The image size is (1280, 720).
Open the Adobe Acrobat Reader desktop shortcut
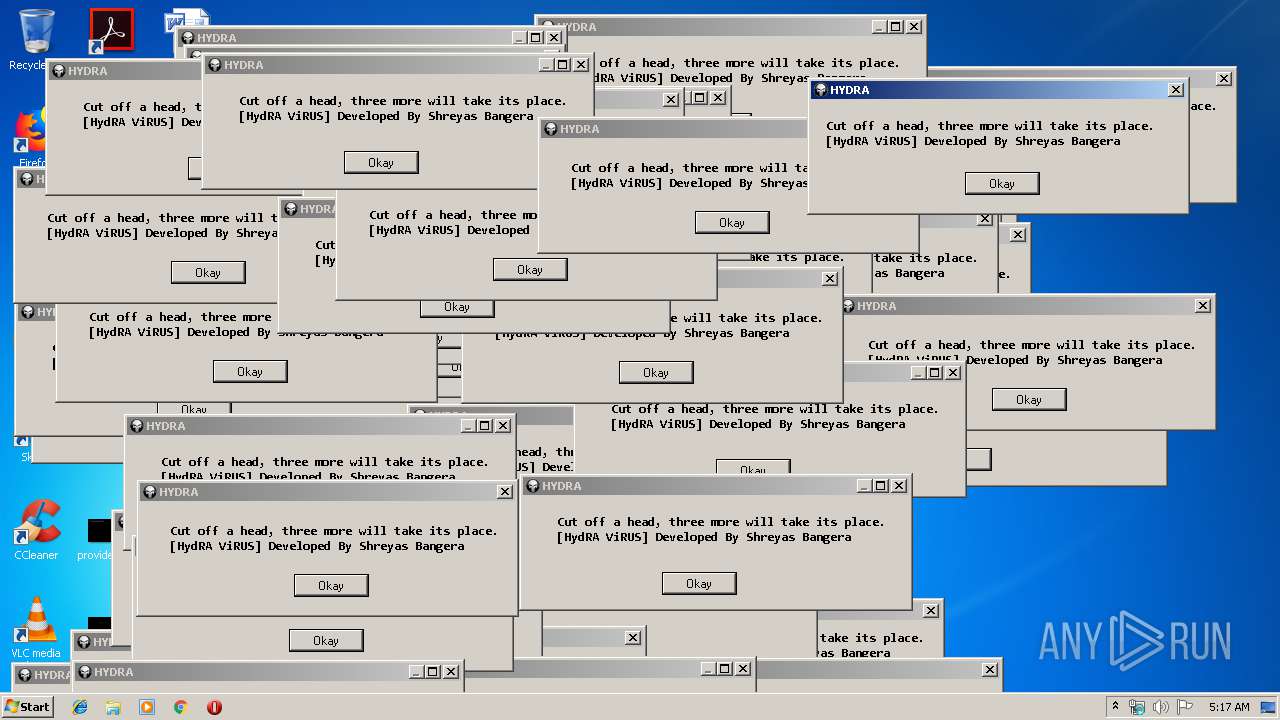point(110,30)
